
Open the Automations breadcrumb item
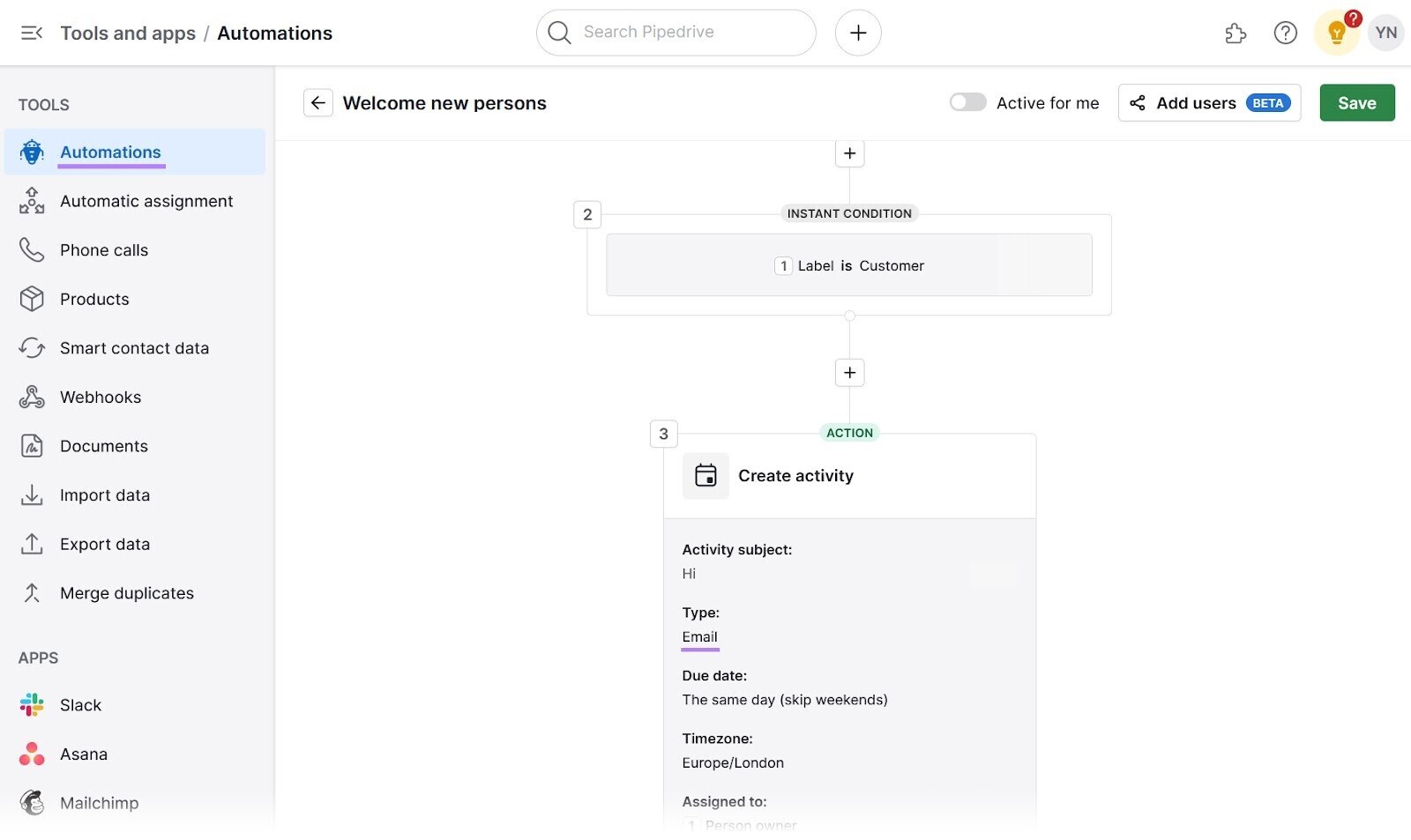pos(274,33)
